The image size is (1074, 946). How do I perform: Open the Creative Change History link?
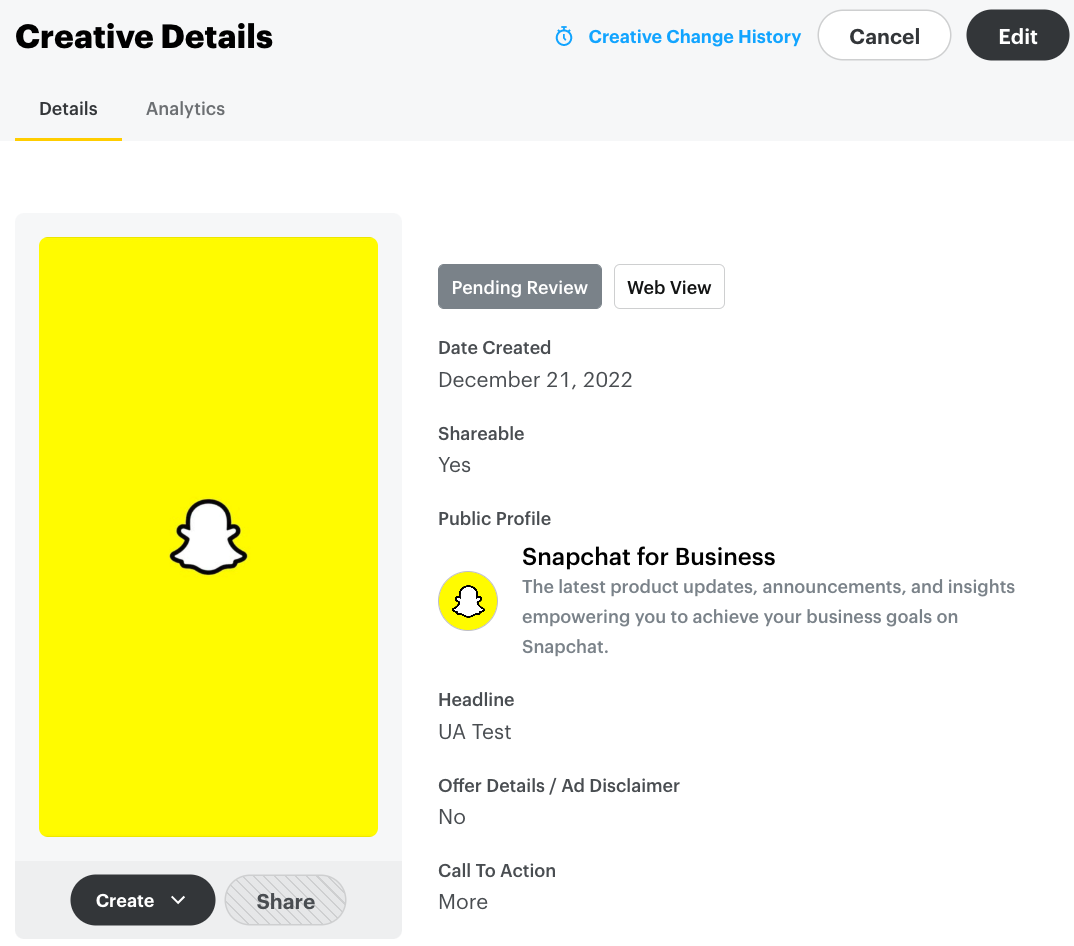coord(695,36)
